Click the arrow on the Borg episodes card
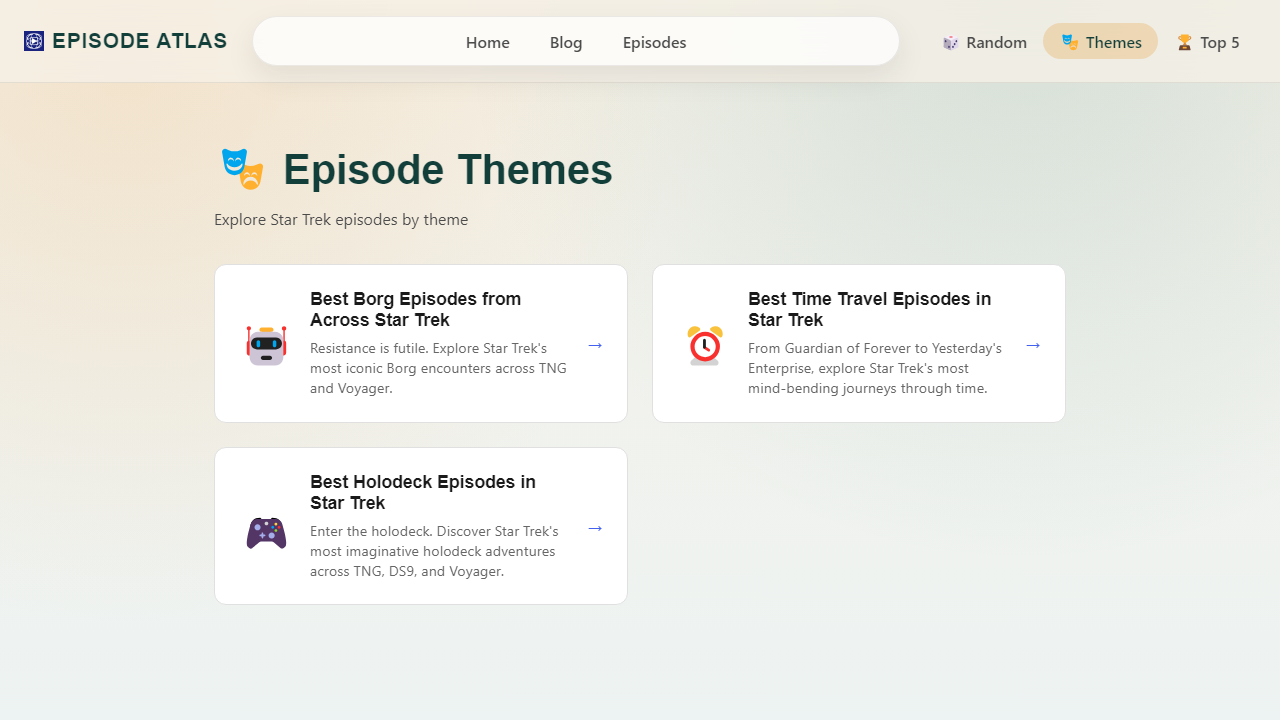Image resolution: width=1280 pixels, height=720 pixels. click(x=595, y=344)
